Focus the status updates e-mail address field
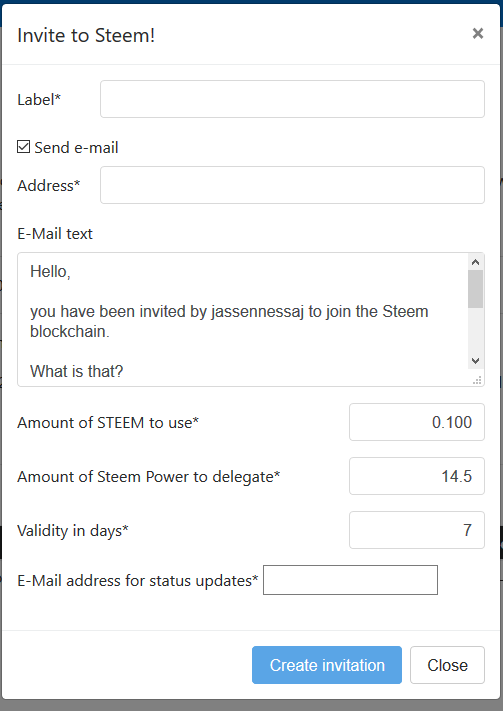 pos(350,580)
